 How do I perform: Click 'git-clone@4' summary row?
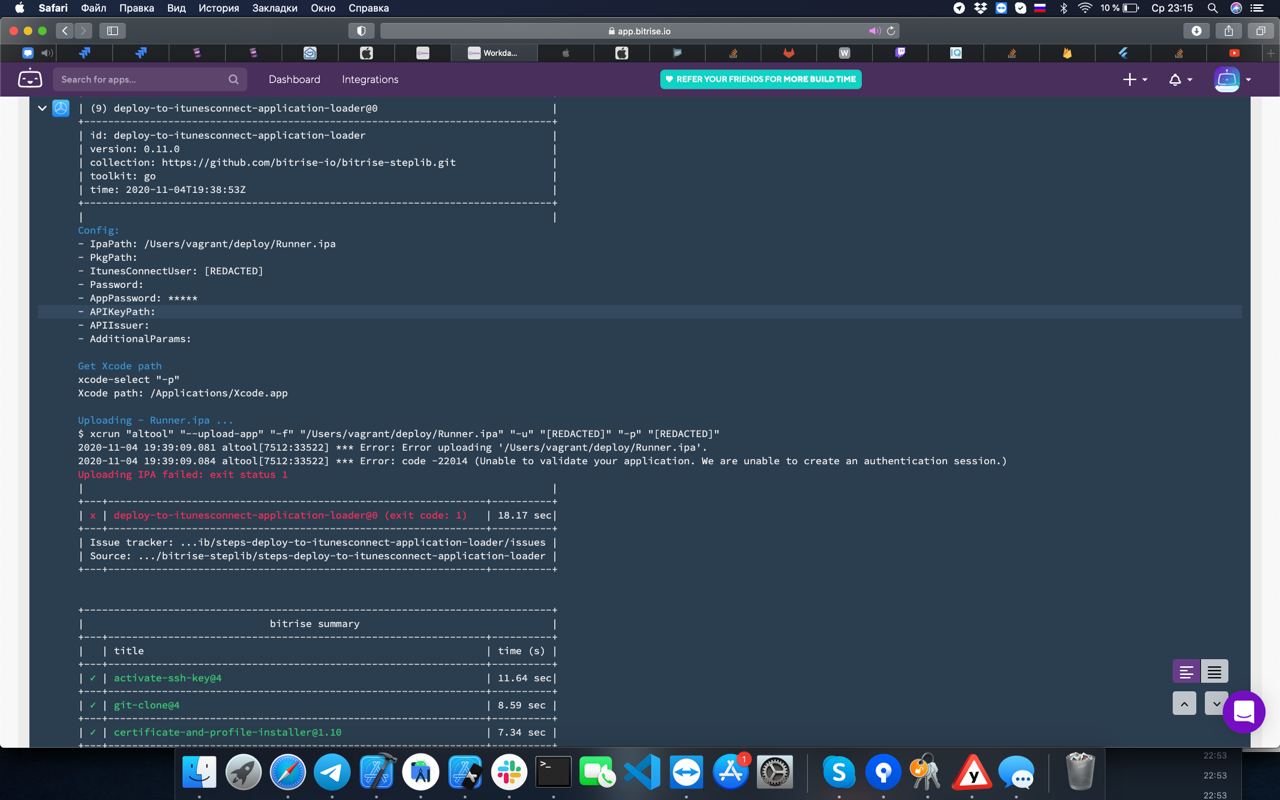[x=147, y=705]
